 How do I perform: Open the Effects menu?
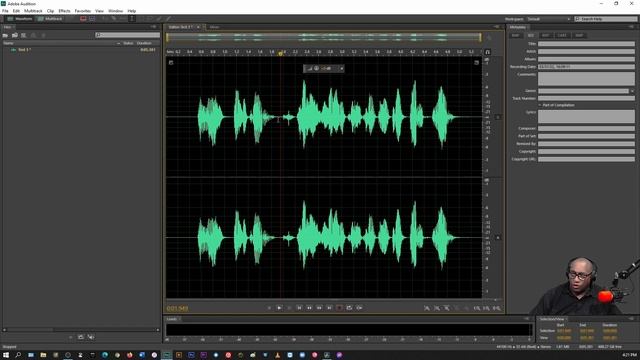(64, 11)
